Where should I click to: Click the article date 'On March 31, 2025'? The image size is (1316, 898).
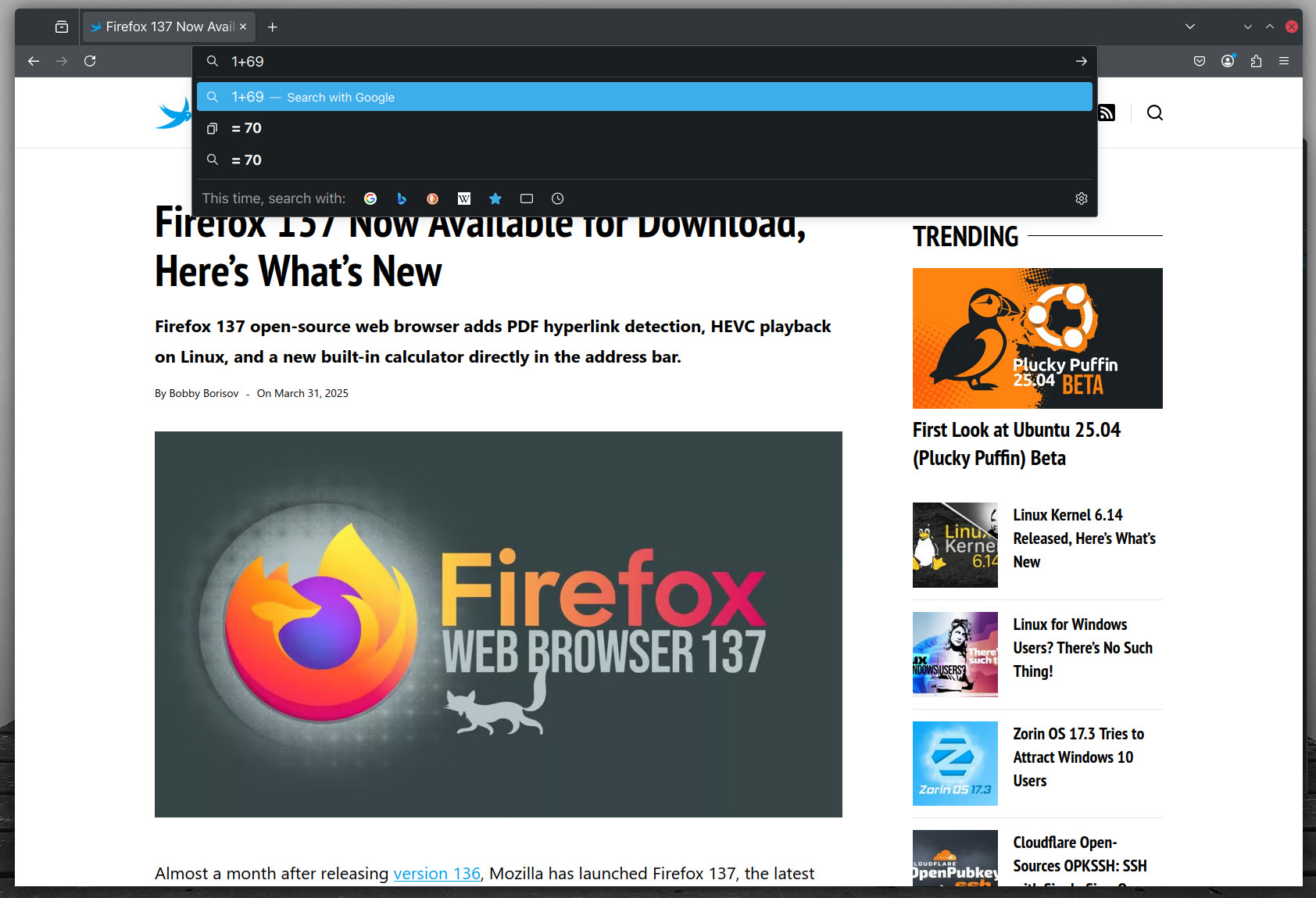click(x=302, y=393)
